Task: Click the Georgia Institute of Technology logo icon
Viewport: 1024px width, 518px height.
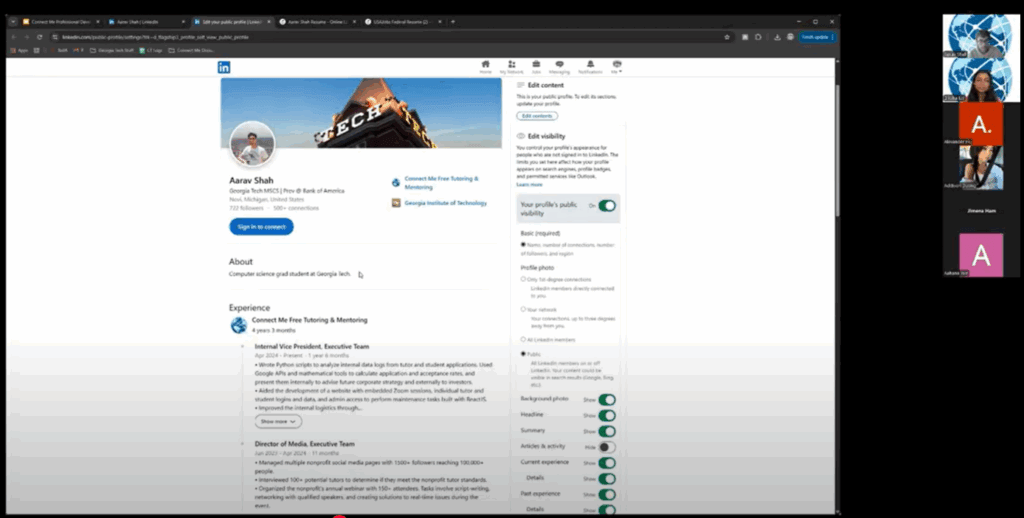Action: (x=396, y=203)
